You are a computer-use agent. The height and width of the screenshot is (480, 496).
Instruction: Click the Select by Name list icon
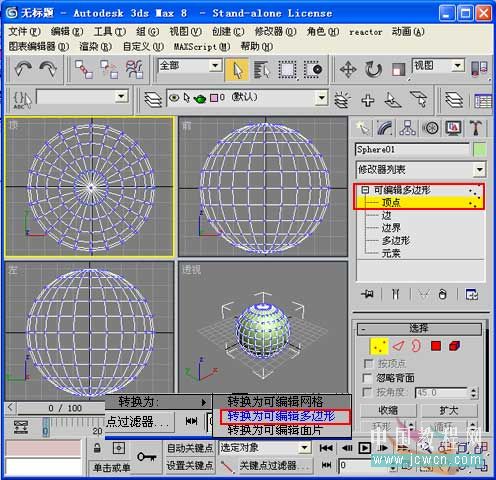point(262,70)
